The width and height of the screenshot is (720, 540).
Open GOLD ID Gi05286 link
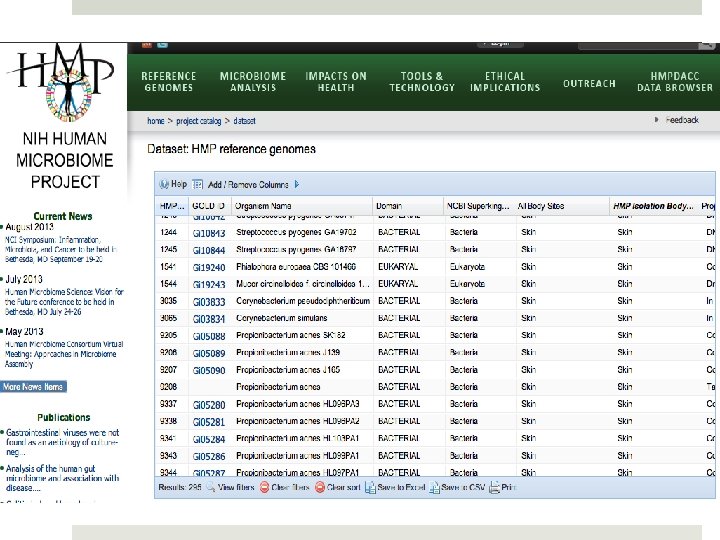pyautogui.click(x=209, y=456)
